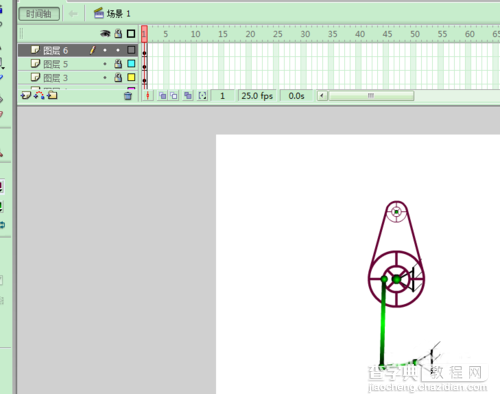Enable onion skin
This screenshot has width=500, height=394.
pyautogui.click(x=162, y=96)
